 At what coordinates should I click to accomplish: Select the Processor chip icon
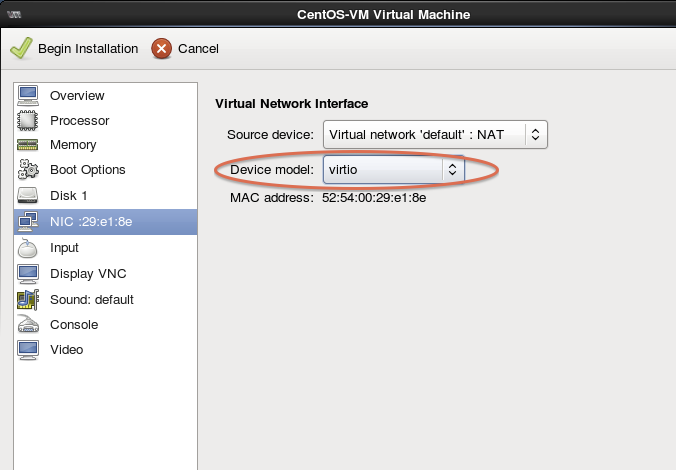28,121
